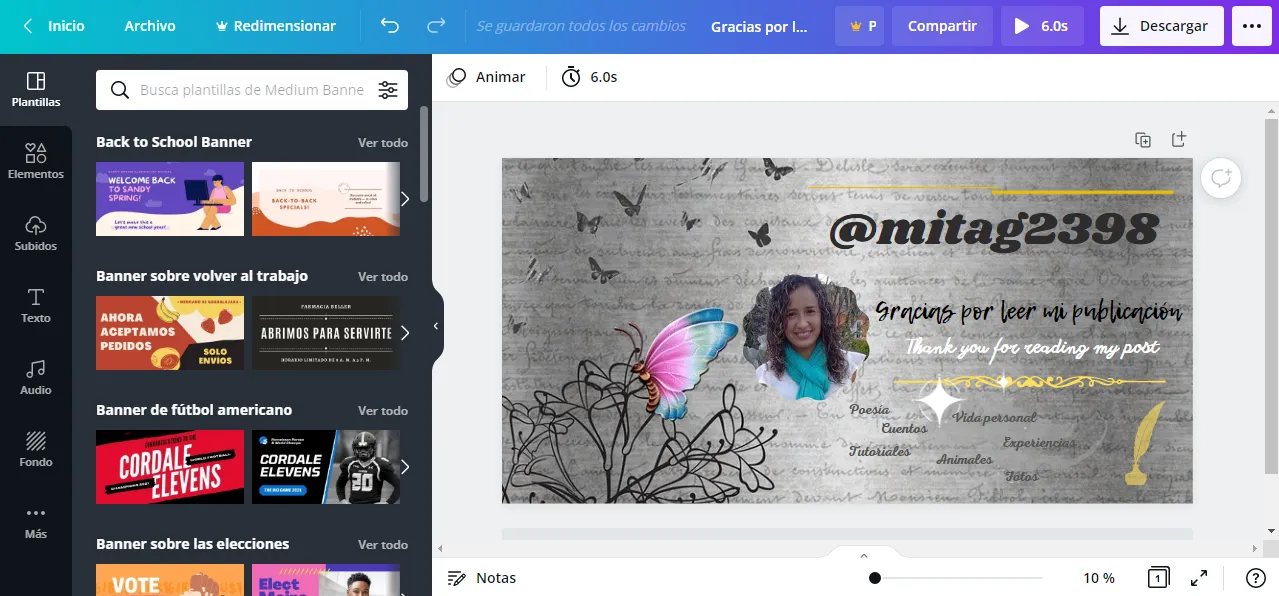
Task: Select the white sparkle star on canvas
Action: point(938,401)
